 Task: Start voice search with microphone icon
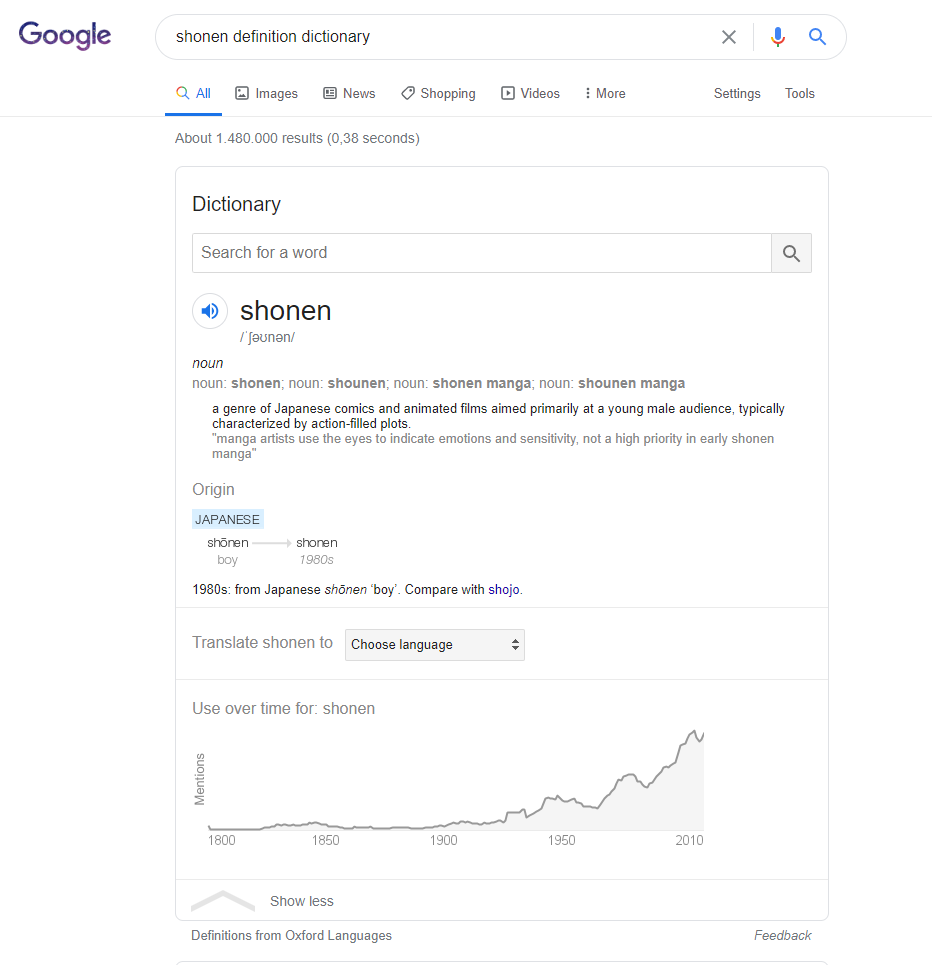[778, 37]
